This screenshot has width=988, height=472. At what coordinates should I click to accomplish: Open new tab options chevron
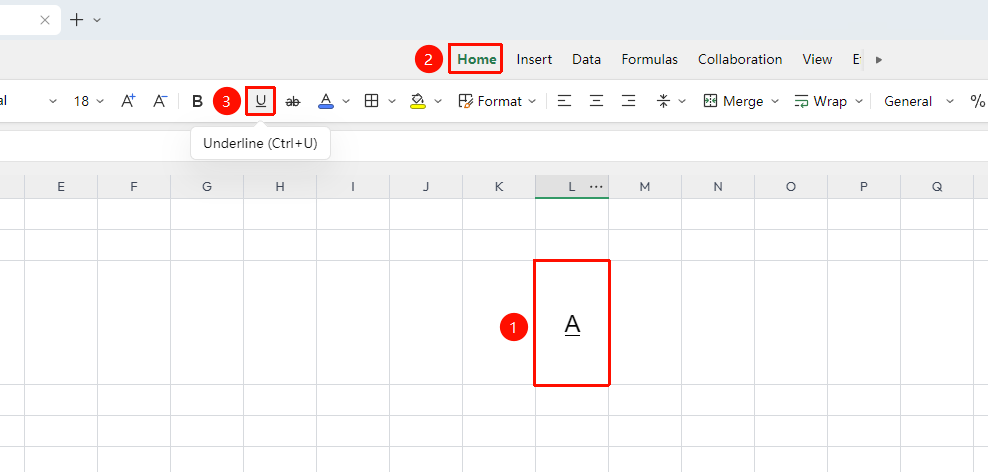[97, 20]
